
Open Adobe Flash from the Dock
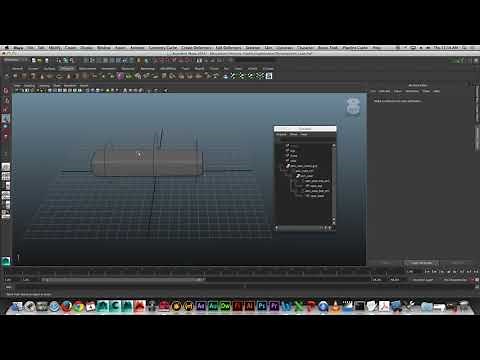[238, 306]
